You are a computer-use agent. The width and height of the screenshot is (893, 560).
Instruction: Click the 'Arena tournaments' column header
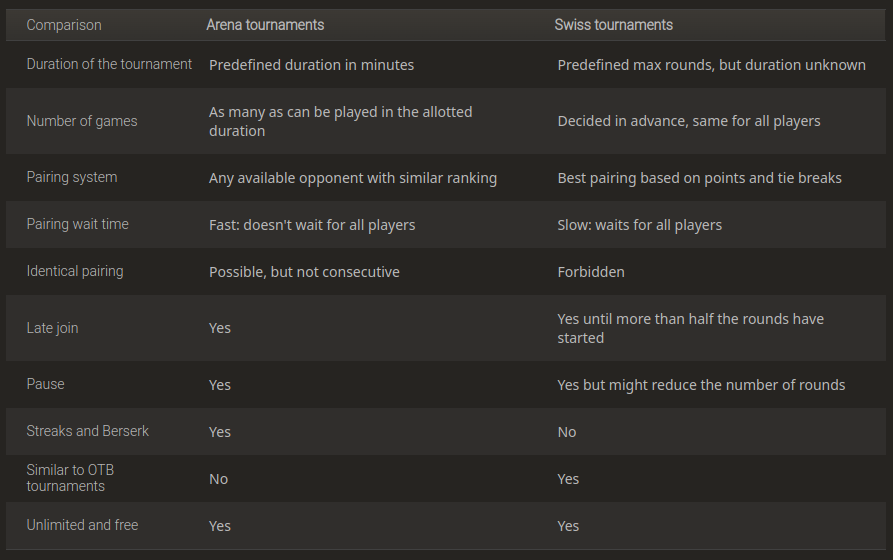(265, 25)
